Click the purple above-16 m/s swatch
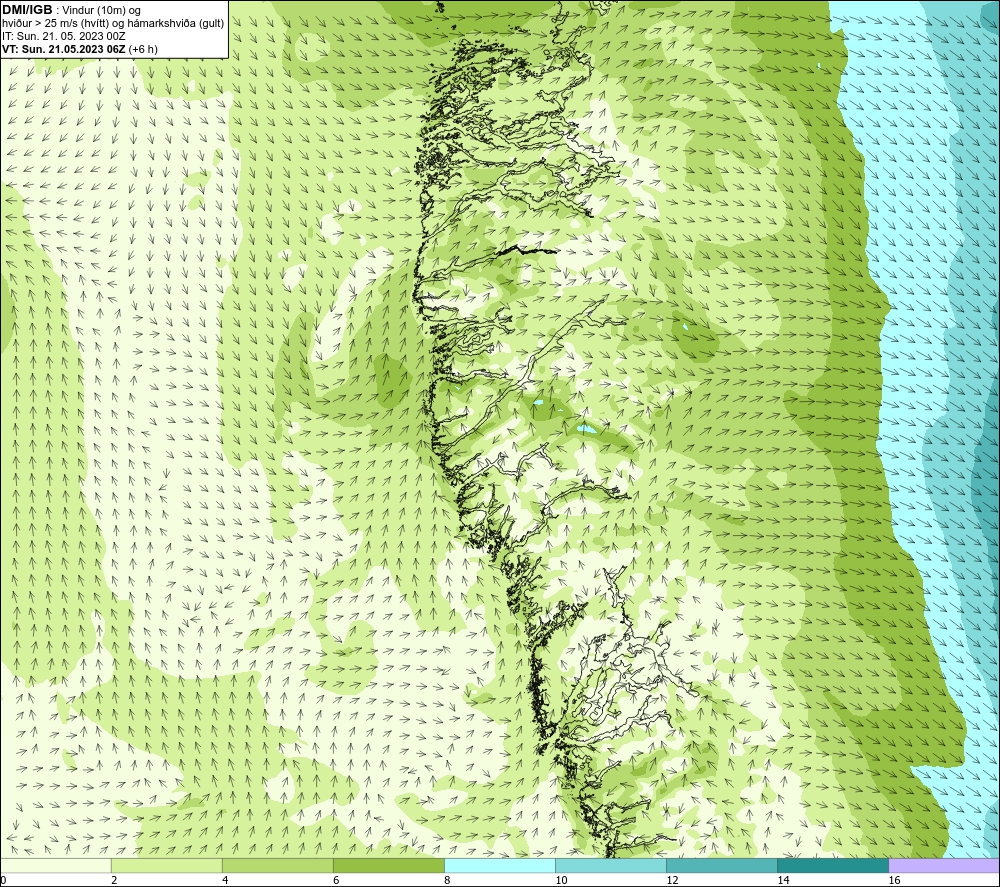Viewport: 1000px width, 887px height. pyautogui.click(x=944, y=865)
